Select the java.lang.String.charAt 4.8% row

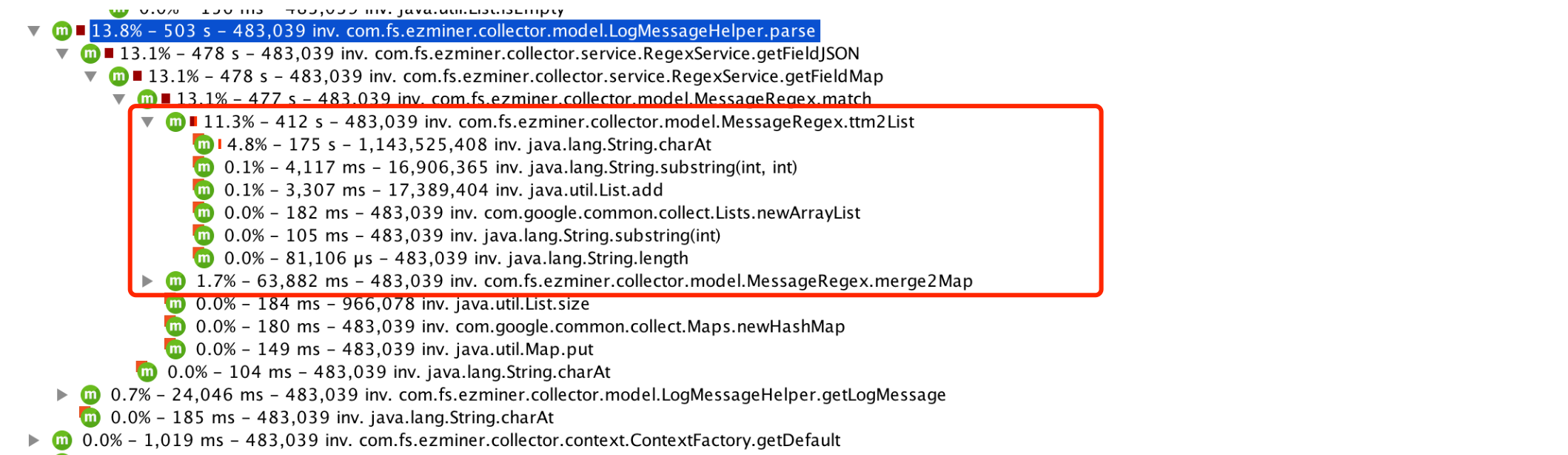pyautogui.click(x=468, y=145)
